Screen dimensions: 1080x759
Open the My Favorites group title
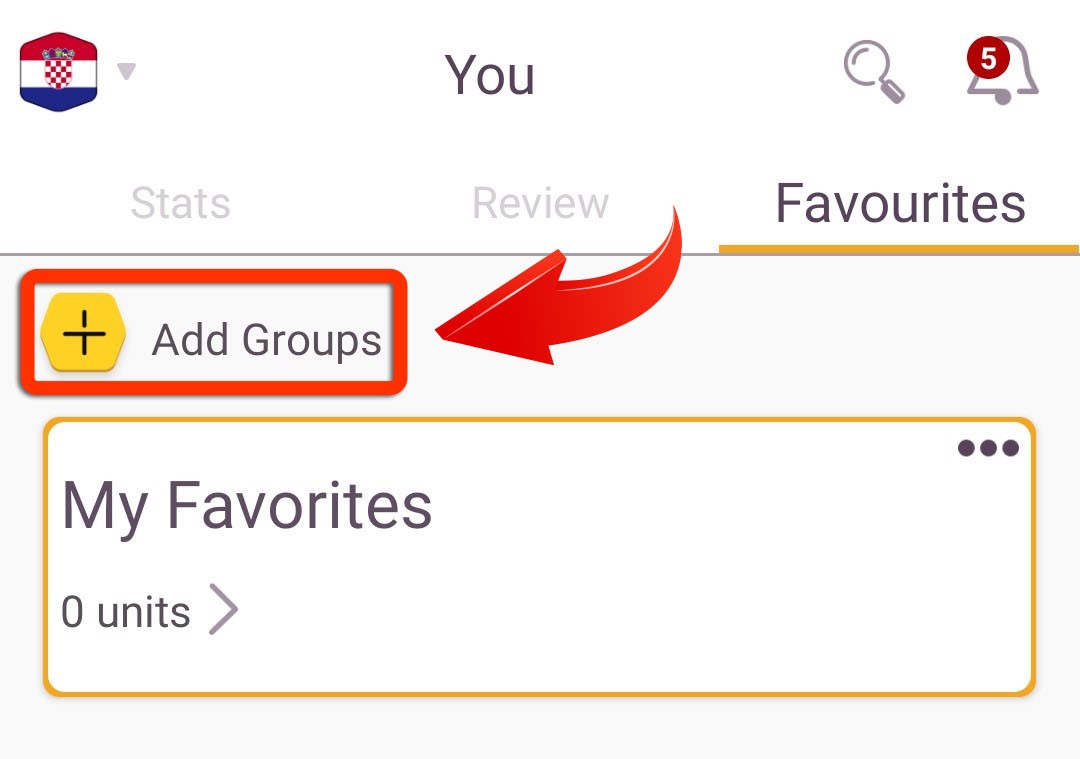tap(247, 506)
